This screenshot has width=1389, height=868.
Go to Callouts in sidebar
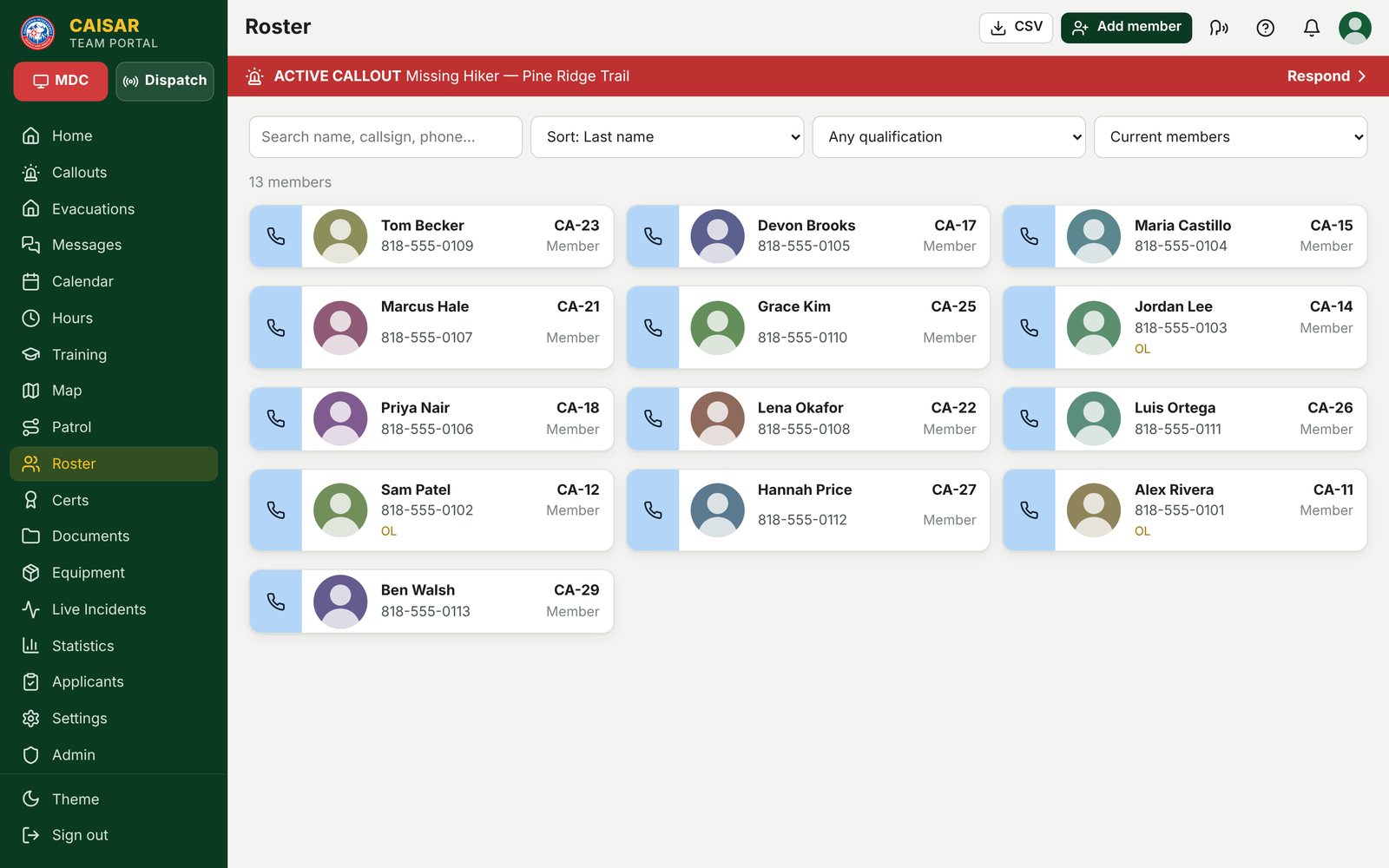(114, 172)
